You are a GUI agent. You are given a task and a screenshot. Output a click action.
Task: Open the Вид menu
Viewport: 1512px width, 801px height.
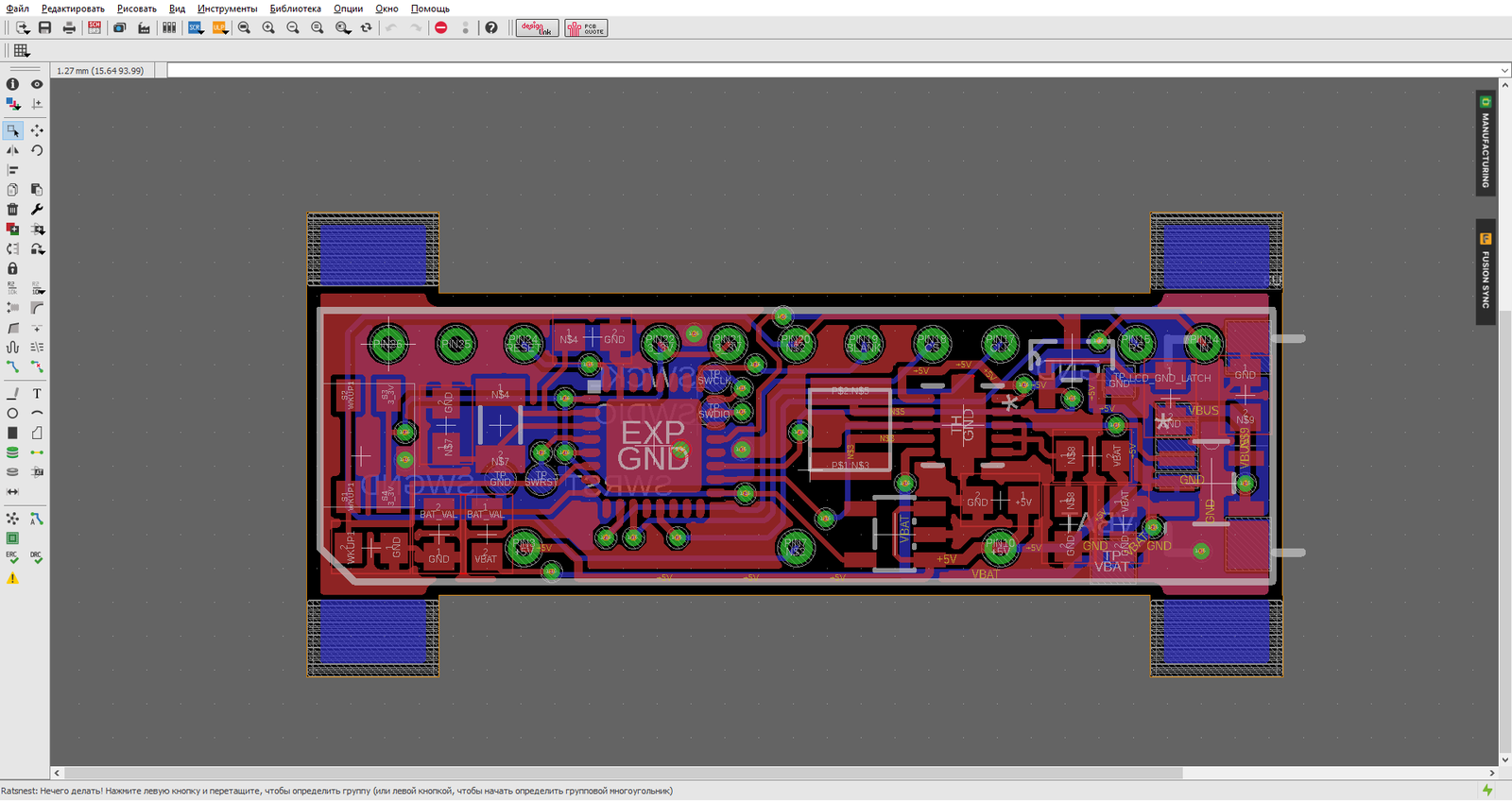pyautogui.click(x=177, y=9)
